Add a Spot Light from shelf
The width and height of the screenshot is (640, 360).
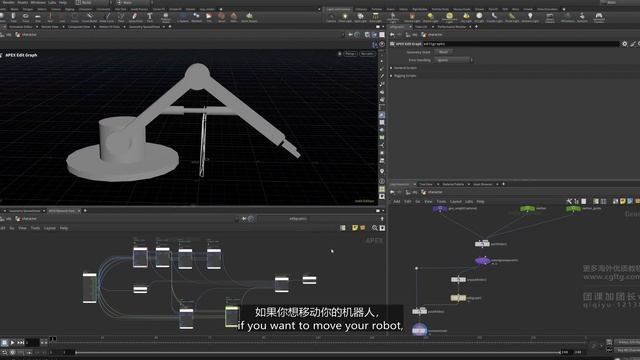pos(360,17)
